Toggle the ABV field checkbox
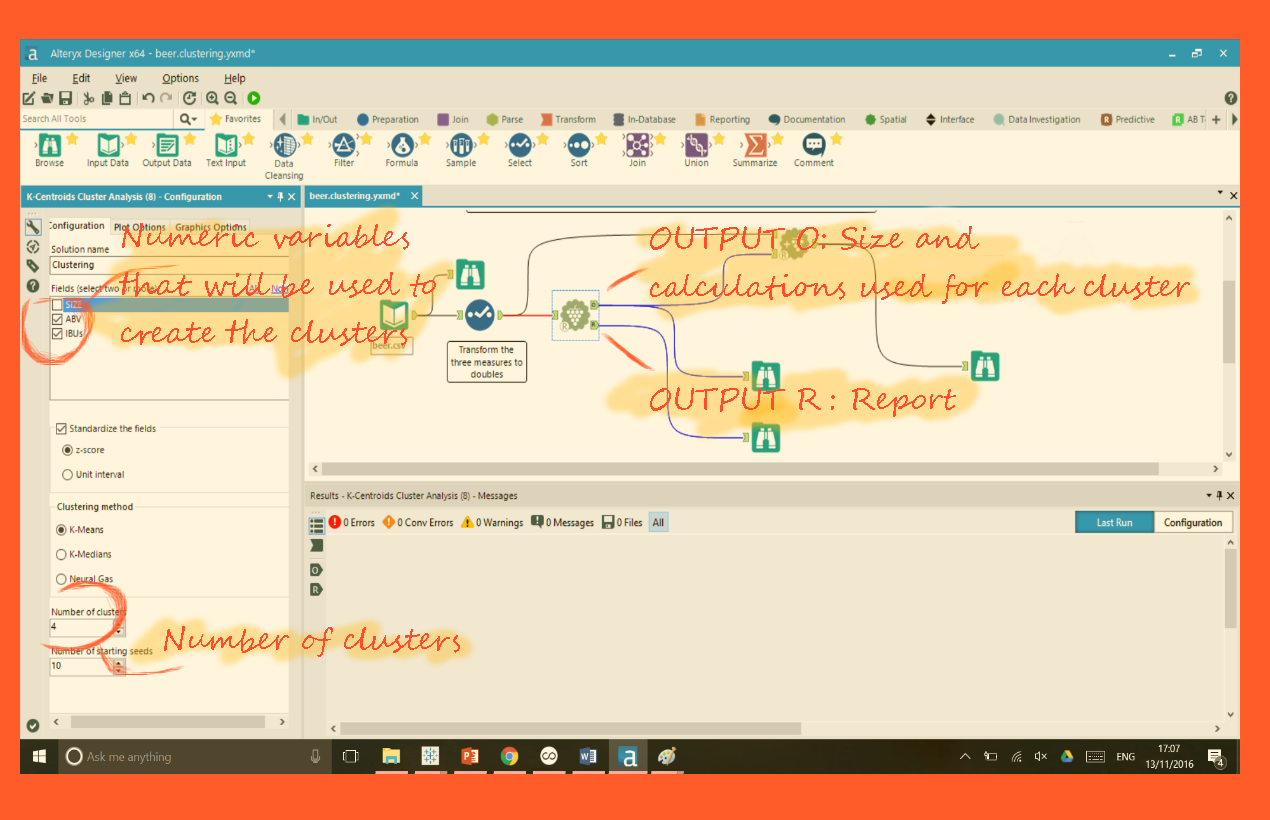 pyautogui.click(x=57, y=319)
